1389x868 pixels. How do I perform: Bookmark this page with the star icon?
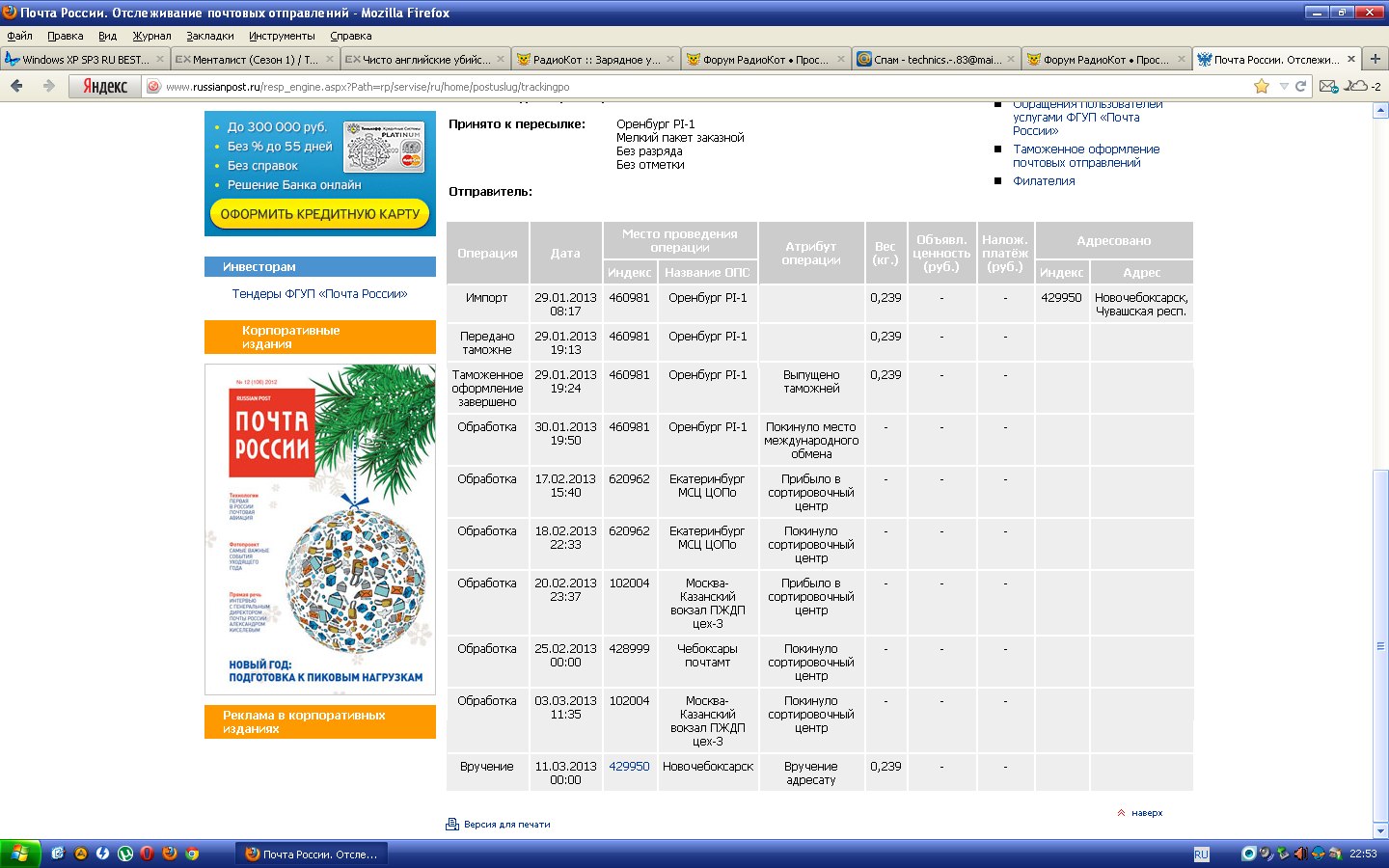(x=1261, y=86)
